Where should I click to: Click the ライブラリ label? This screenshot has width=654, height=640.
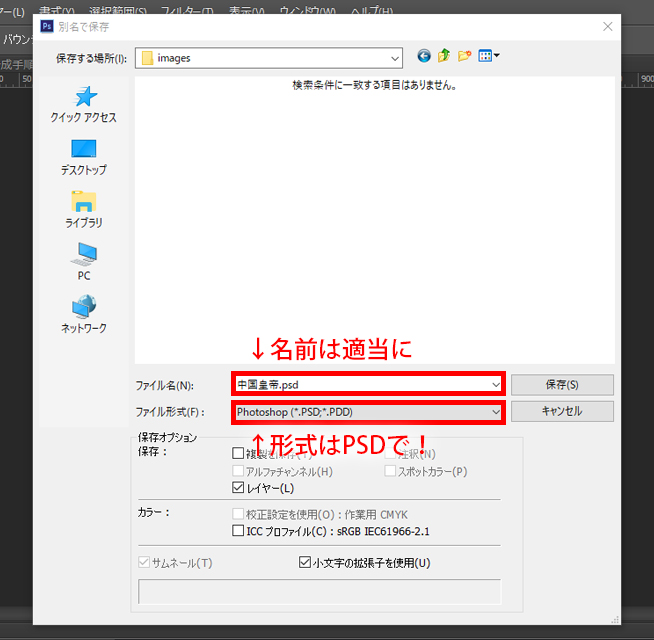point(84,222)
